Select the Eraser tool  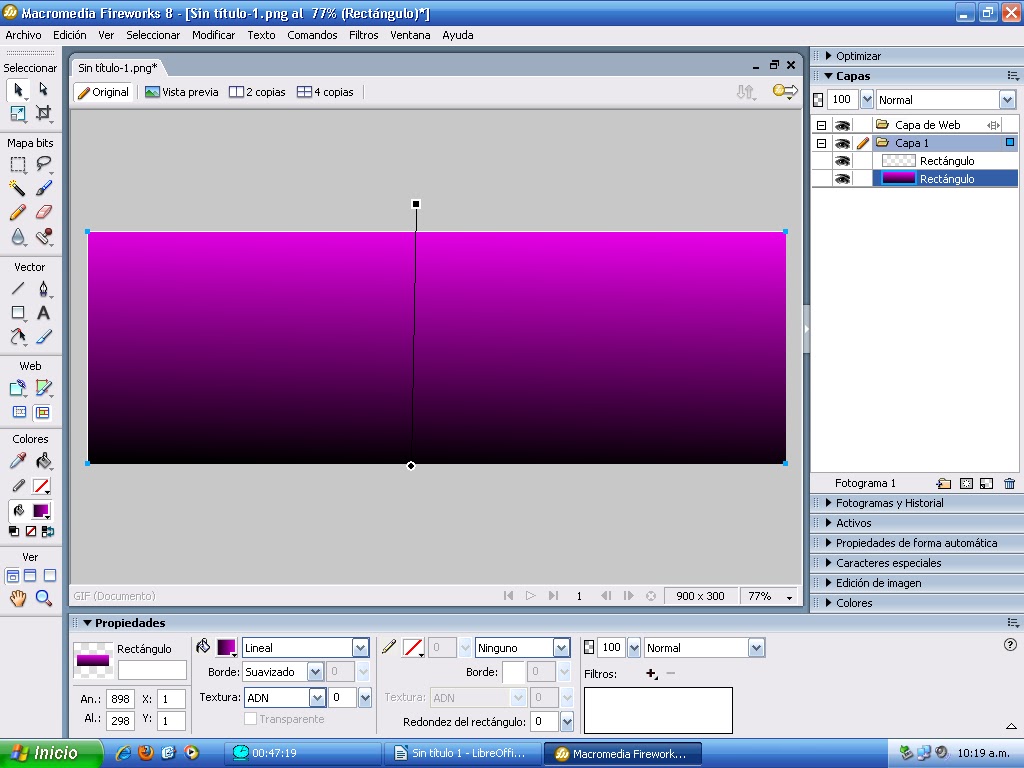43,212
